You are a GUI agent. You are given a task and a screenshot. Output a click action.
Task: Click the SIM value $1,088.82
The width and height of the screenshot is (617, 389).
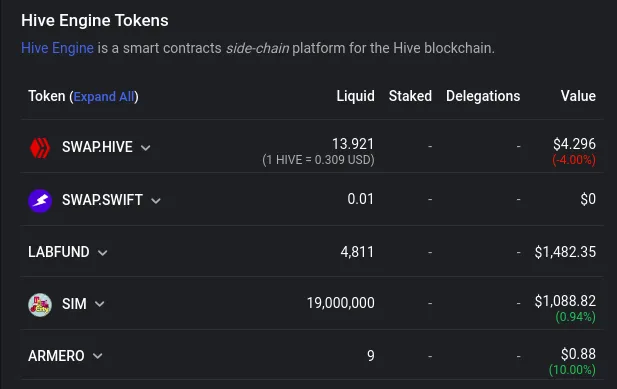(x=565, y=301)
